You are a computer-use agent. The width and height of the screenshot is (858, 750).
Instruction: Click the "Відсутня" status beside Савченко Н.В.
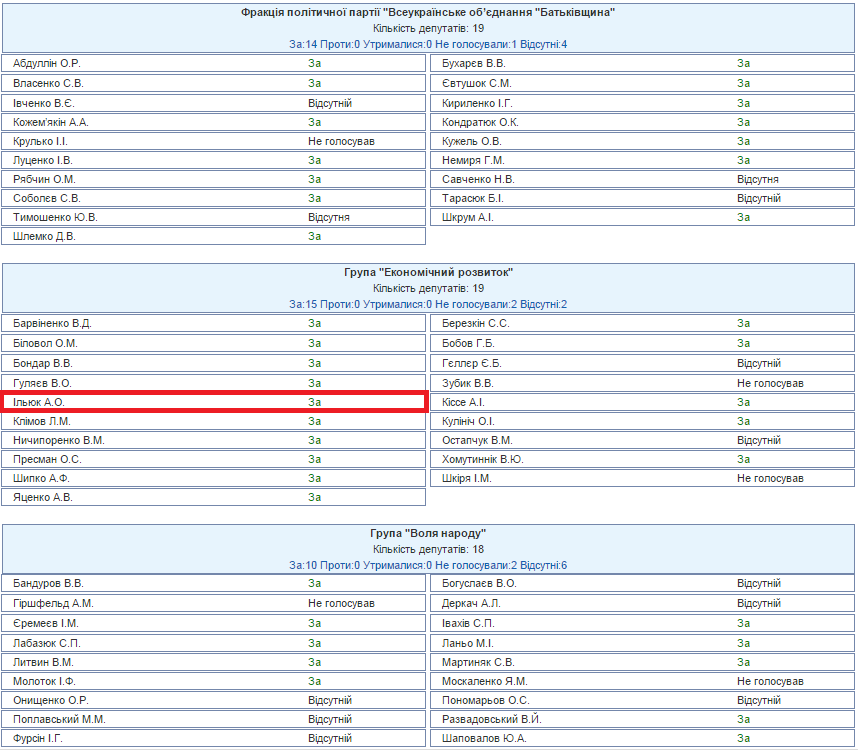[x=758, y=179]
